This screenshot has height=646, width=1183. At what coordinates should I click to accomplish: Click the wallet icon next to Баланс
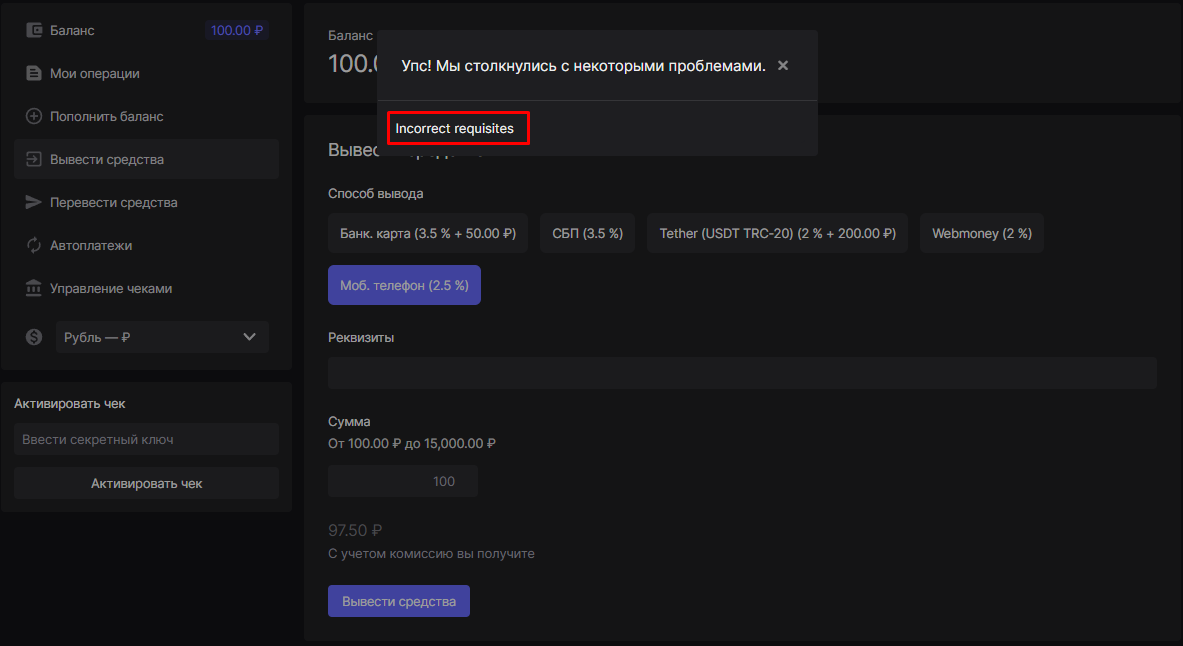33,31
